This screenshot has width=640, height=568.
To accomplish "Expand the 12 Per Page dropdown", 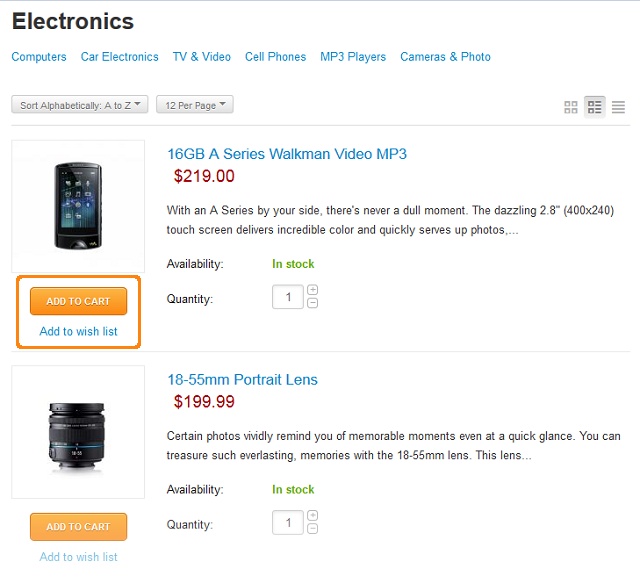I will click(195, 105).
